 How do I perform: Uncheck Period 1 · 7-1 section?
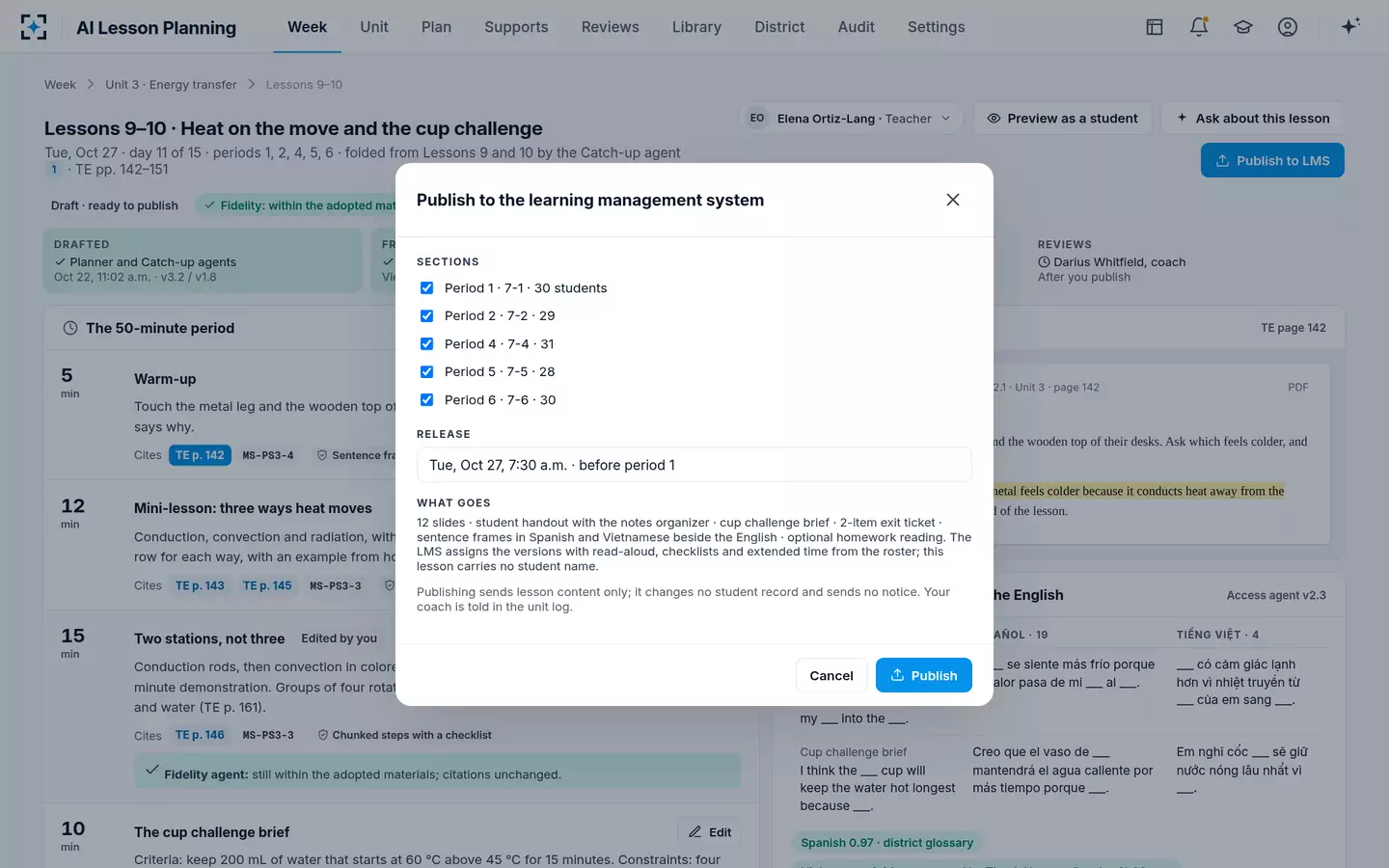point(426,288)
